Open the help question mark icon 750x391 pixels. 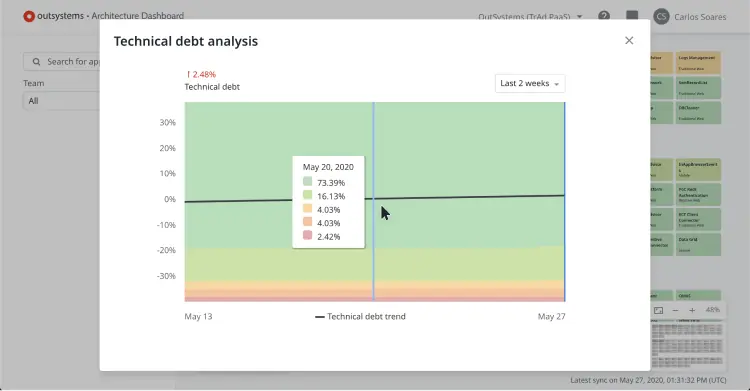pyautogui.click(x=604, y=16)
